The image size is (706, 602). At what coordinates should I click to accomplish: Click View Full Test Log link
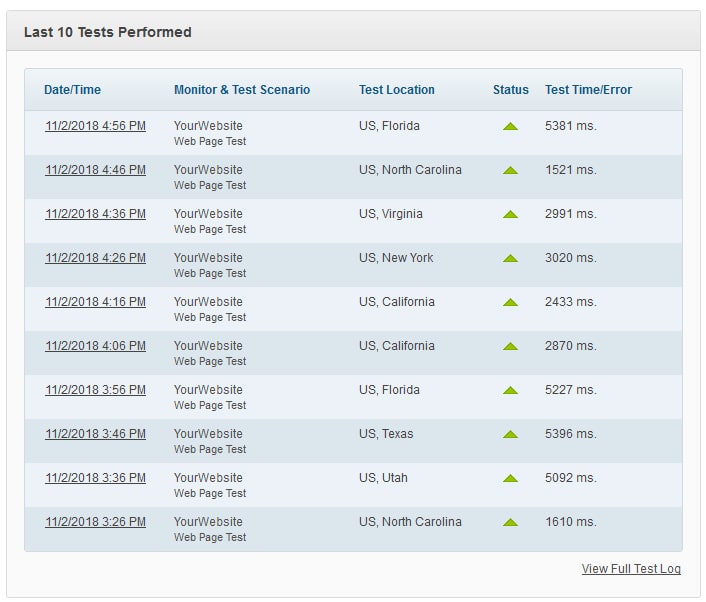tap(631, 569)
